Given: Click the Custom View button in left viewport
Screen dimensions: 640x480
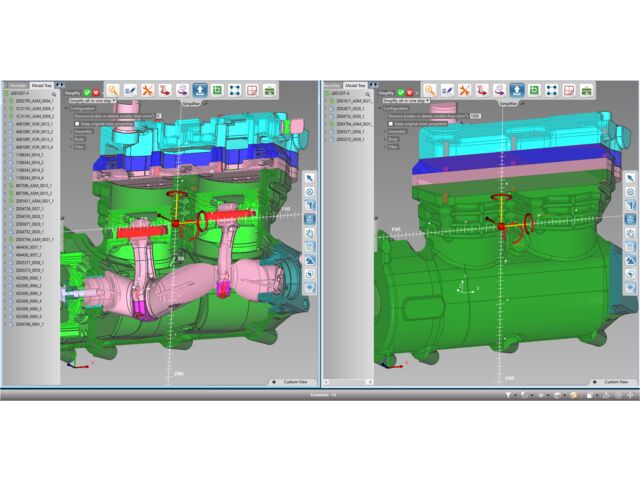Looking at the screenshot, I should click(293, 383).
